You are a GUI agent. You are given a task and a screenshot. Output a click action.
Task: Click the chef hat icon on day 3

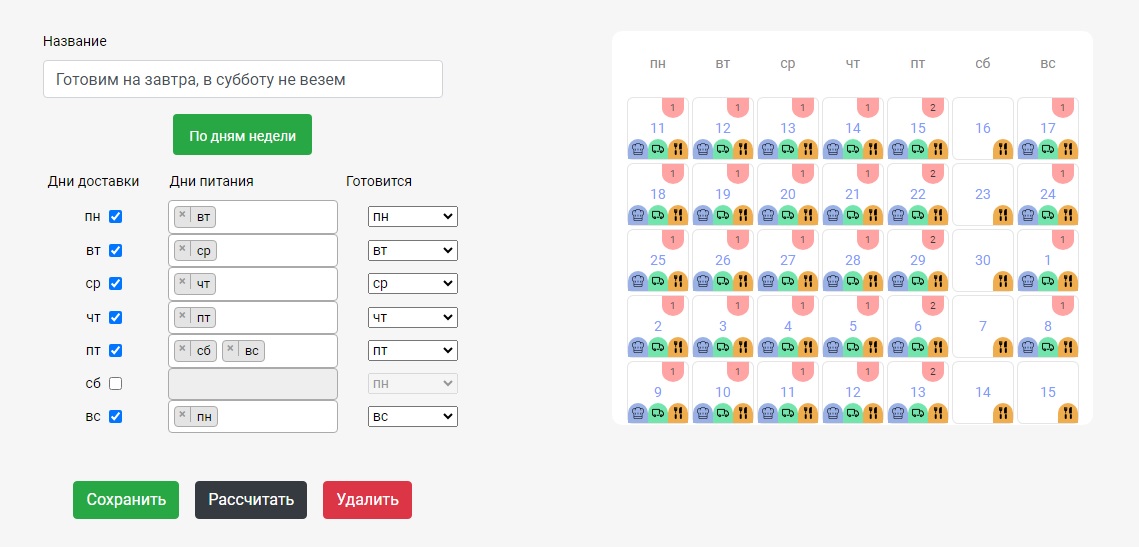point(702,346)
